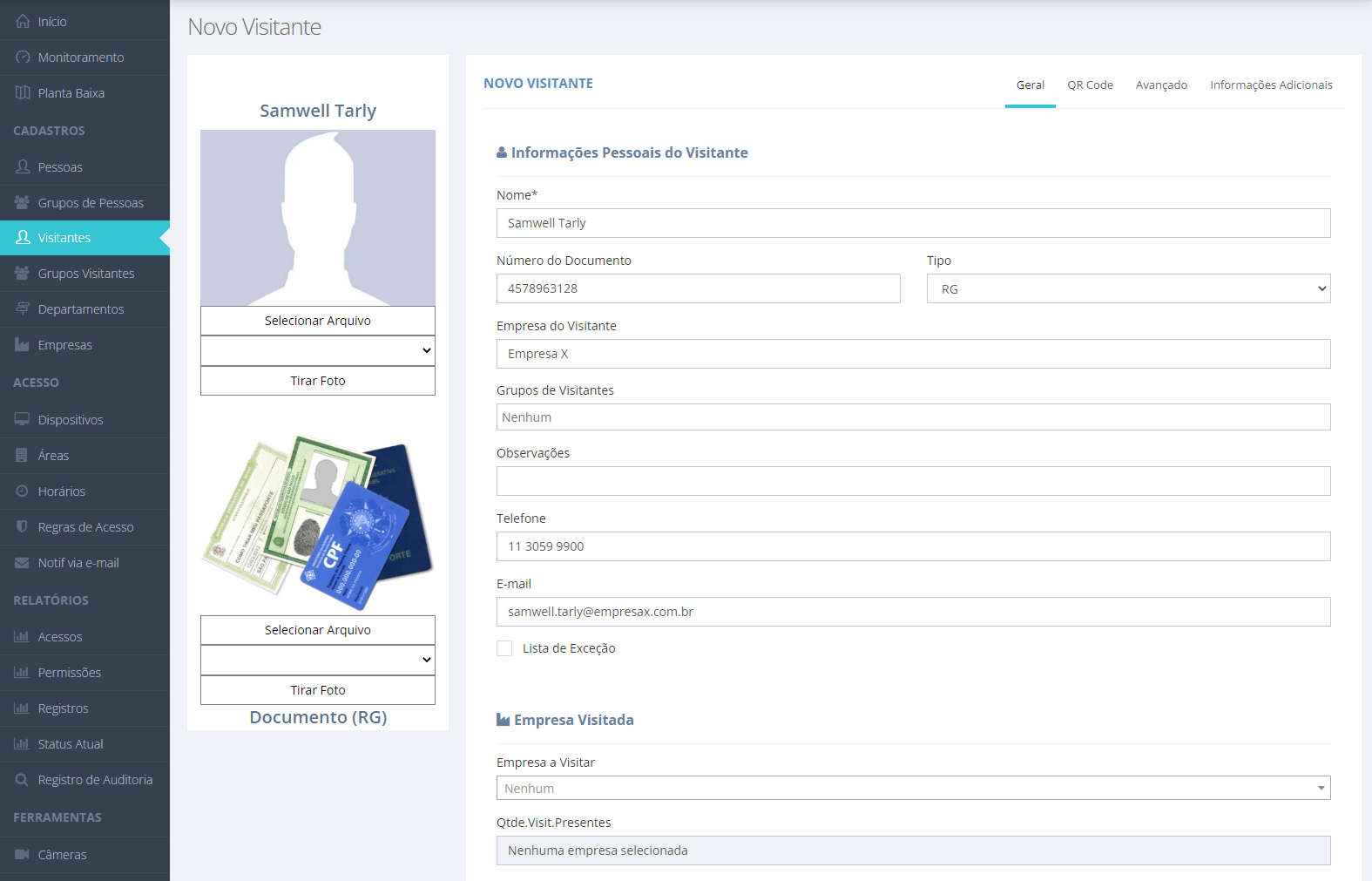1372x881 pixels.
Task: Click the Início home icon in sidebar
Action: coord(23,21)
